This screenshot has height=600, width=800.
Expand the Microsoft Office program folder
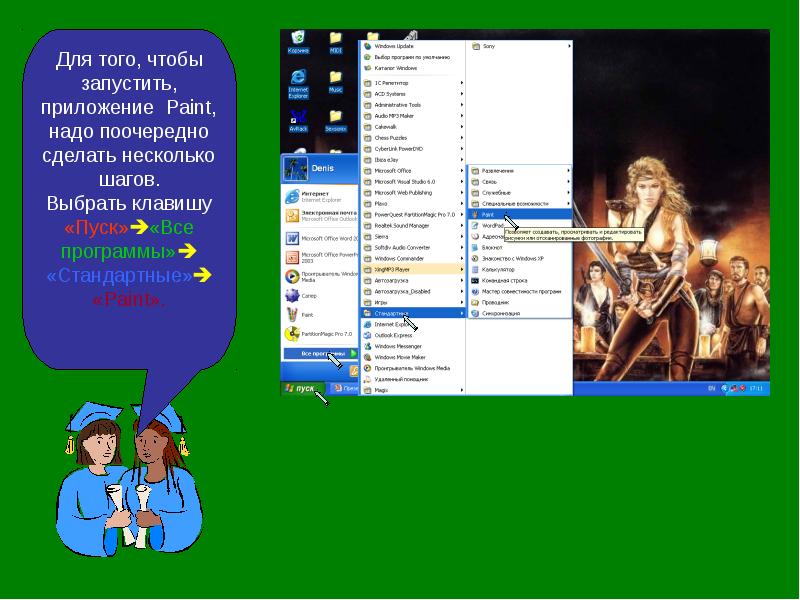point(394,170)
